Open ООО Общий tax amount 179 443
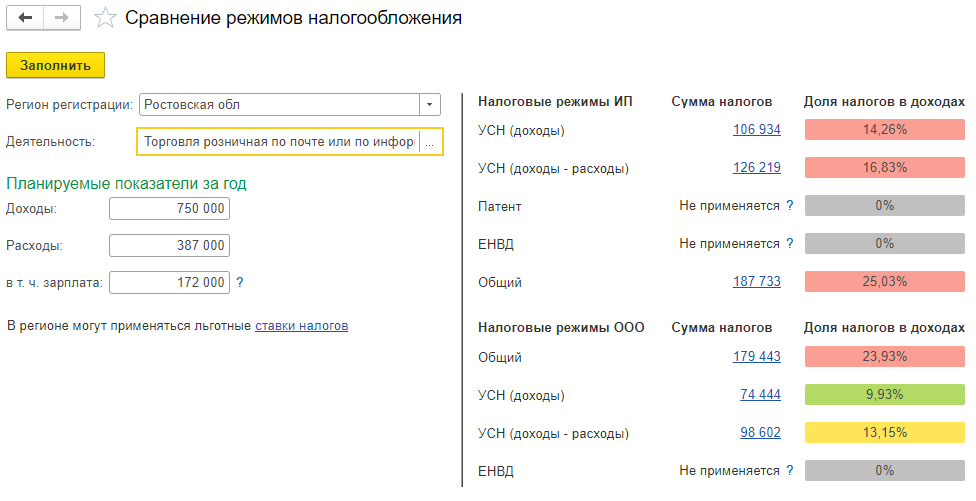This screenshot has height=501, width=976. (x=756, y=357)
